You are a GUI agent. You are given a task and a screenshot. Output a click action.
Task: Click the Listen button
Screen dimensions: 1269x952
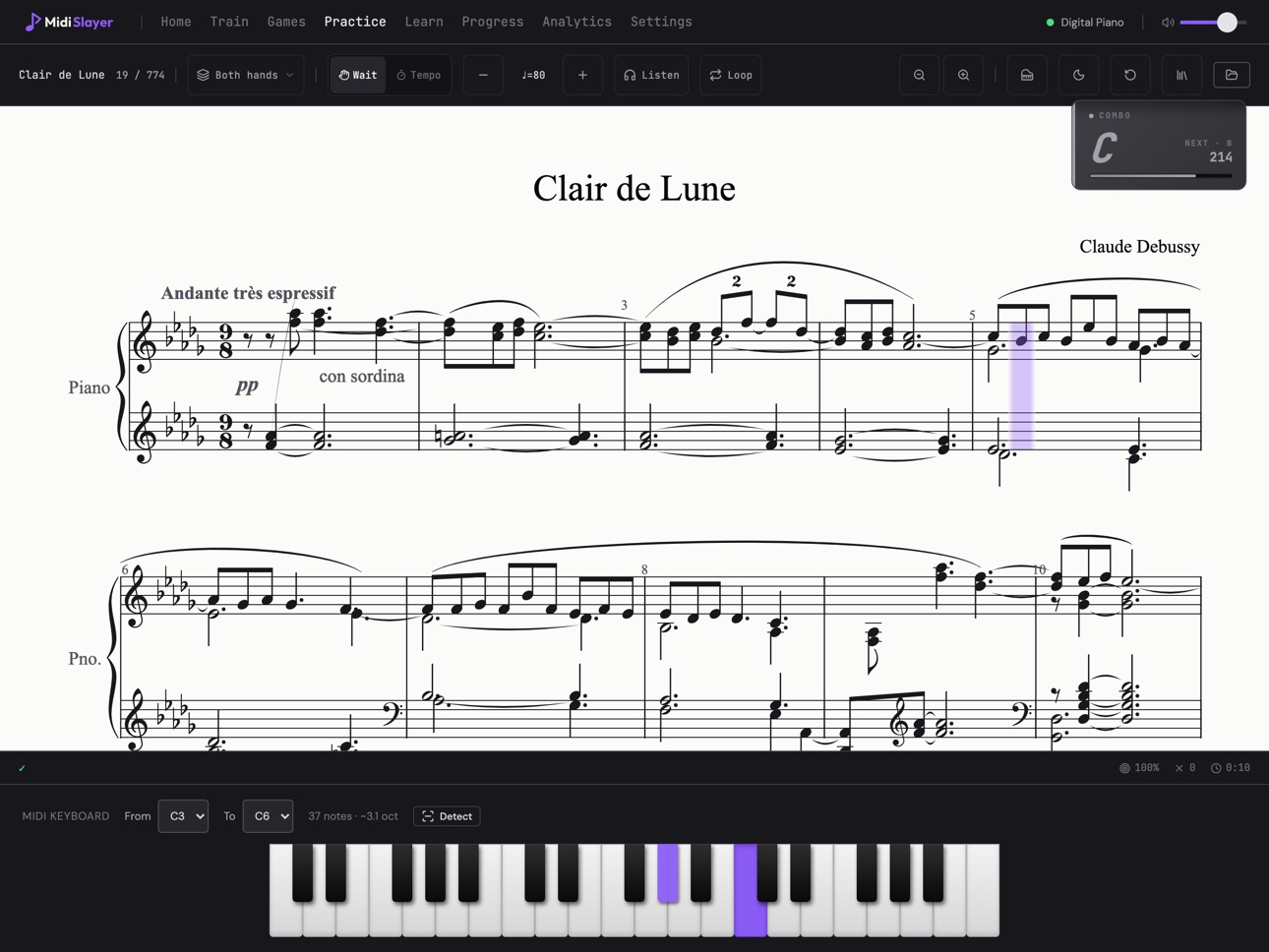651,75
